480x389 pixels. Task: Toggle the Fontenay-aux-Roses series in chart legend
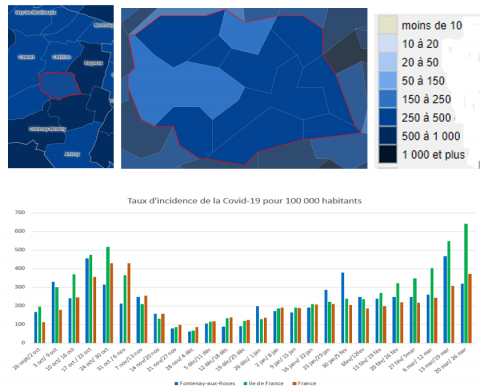click(205, 383)
